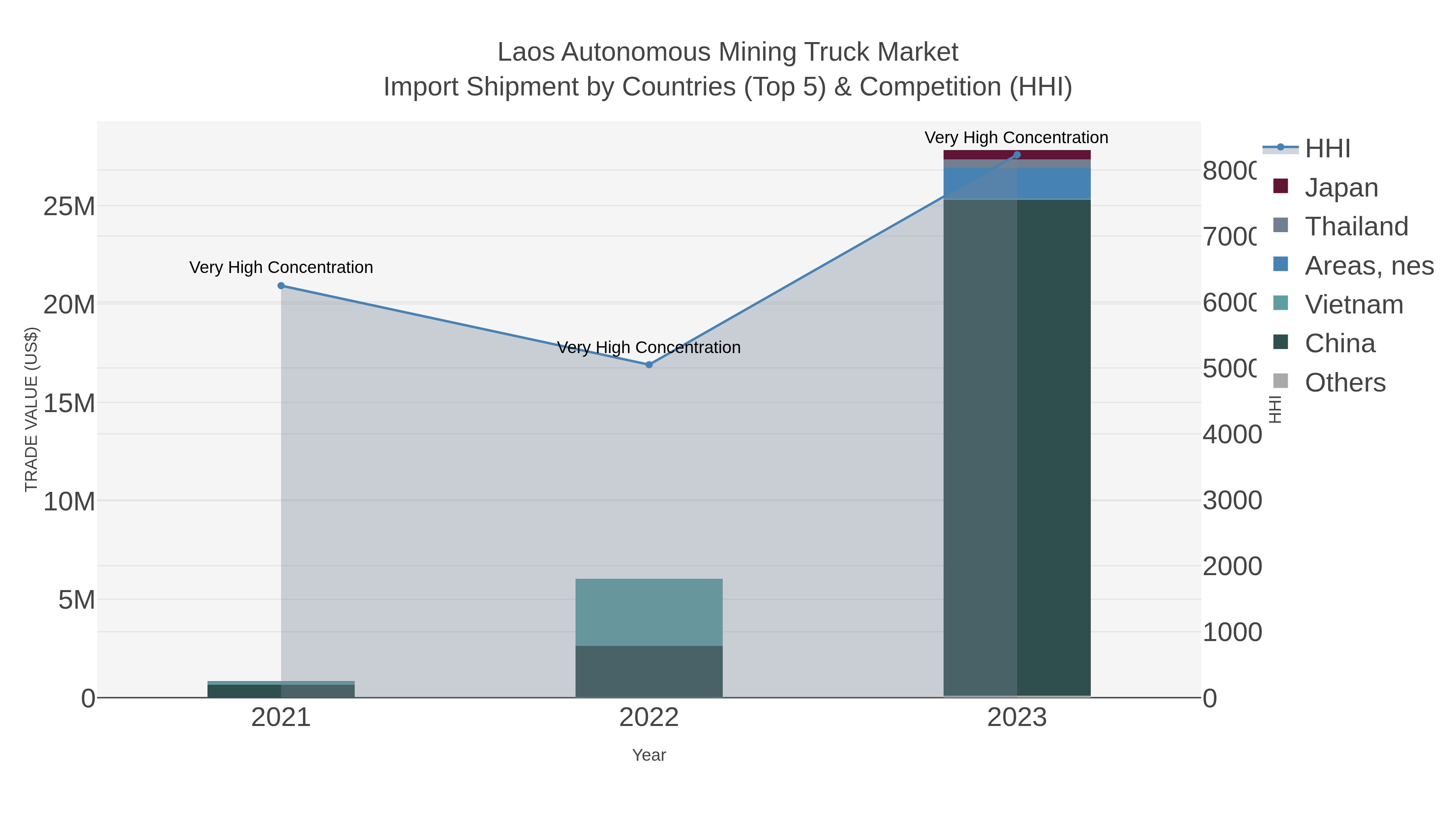Click the 3000 HHI axis label
Viewport: 1456px width, 819px height.
coord(1232,500)
